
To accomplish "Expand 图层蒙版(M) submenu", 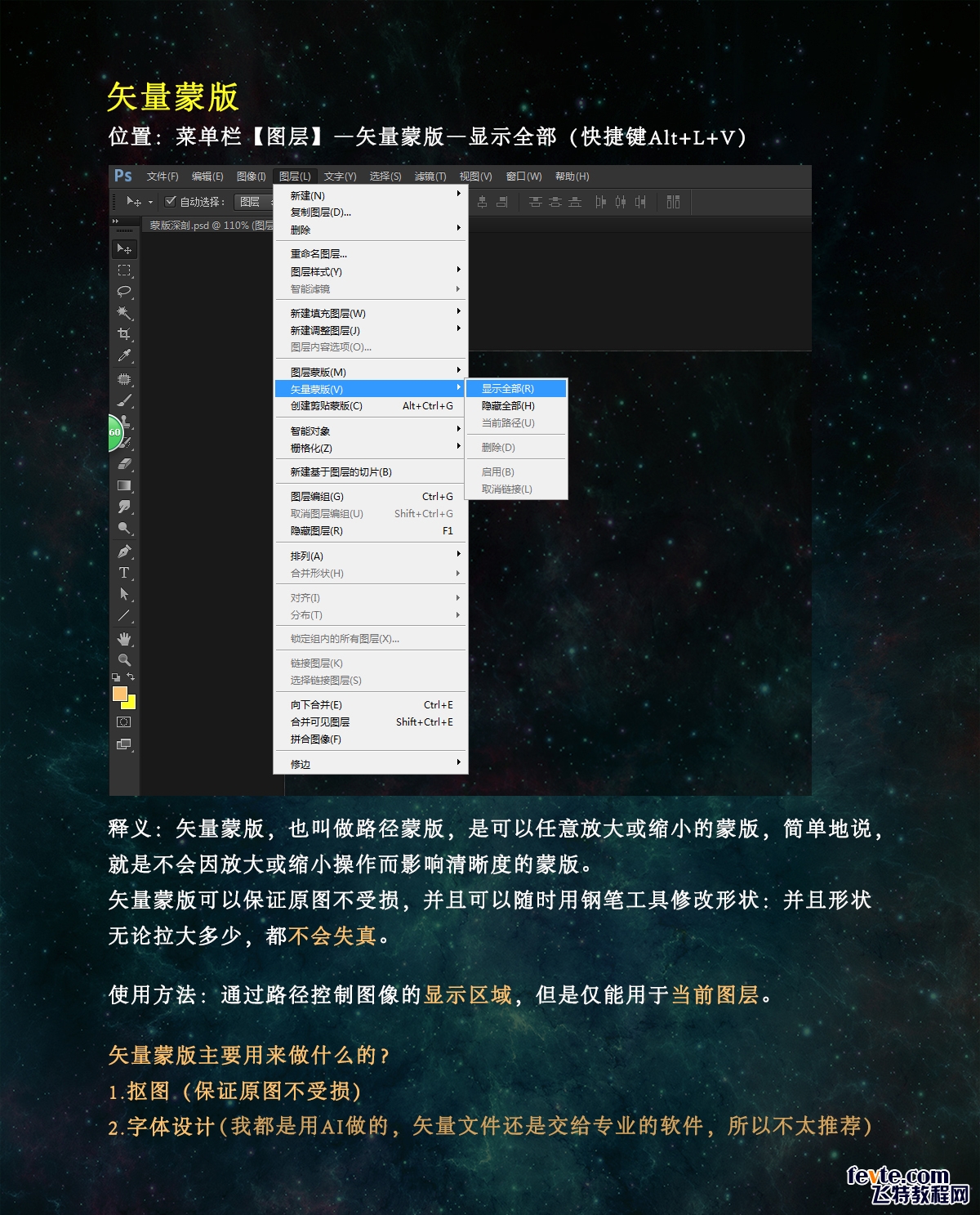I will tap(370, 372).
